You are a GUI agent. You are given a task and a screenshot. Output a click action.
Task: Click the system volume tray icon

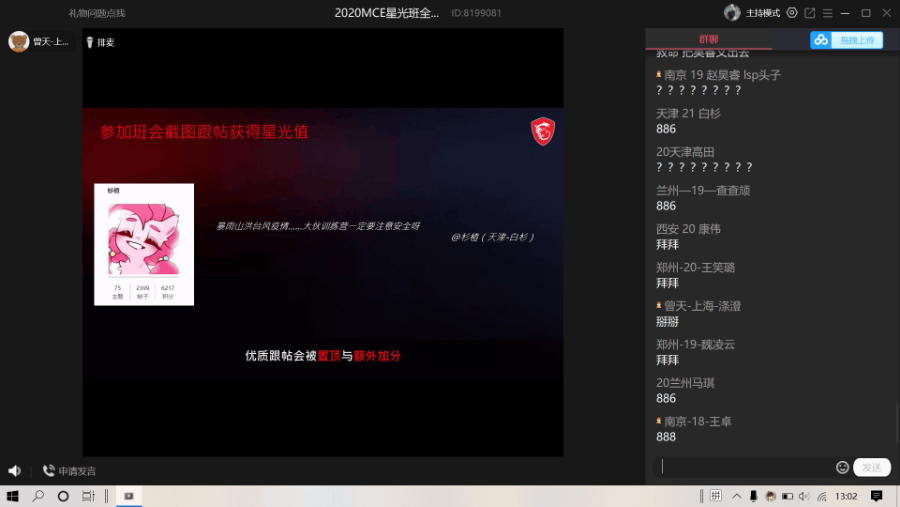click(804, 496)
